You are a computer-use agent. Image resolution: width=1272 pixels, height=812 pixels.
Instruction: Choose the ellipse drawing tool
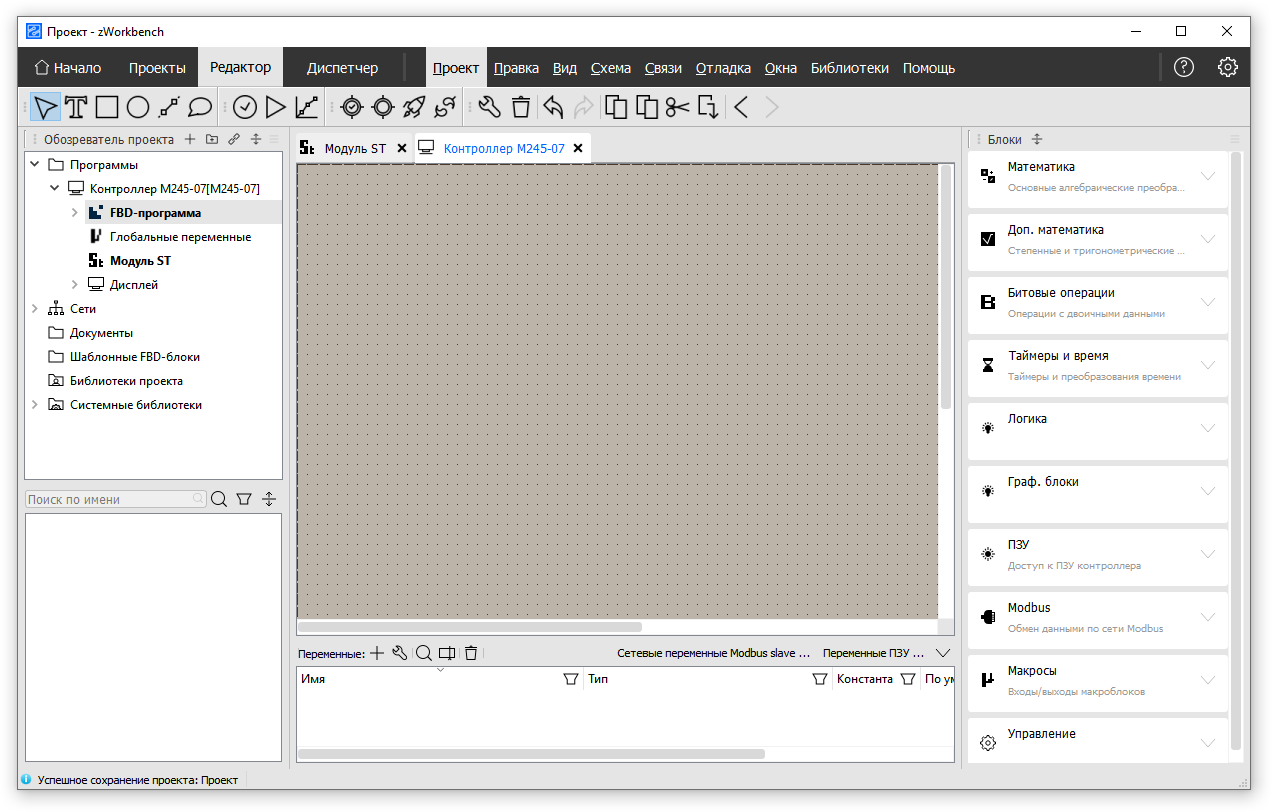point(138,107)
